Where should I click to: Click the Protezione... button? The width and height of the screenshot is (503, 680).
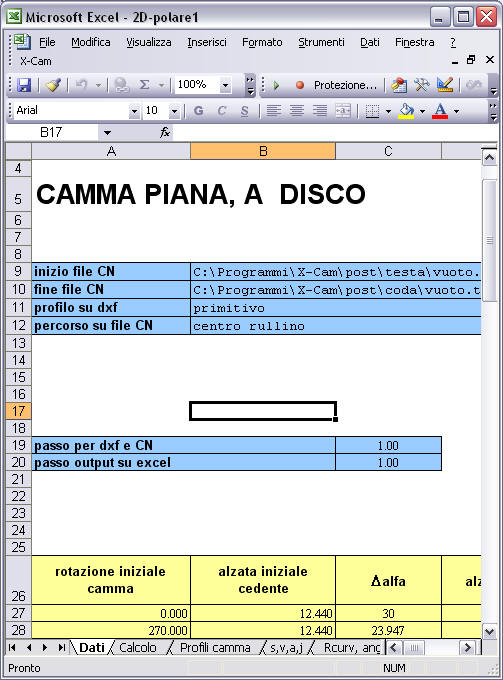[345, 85]
